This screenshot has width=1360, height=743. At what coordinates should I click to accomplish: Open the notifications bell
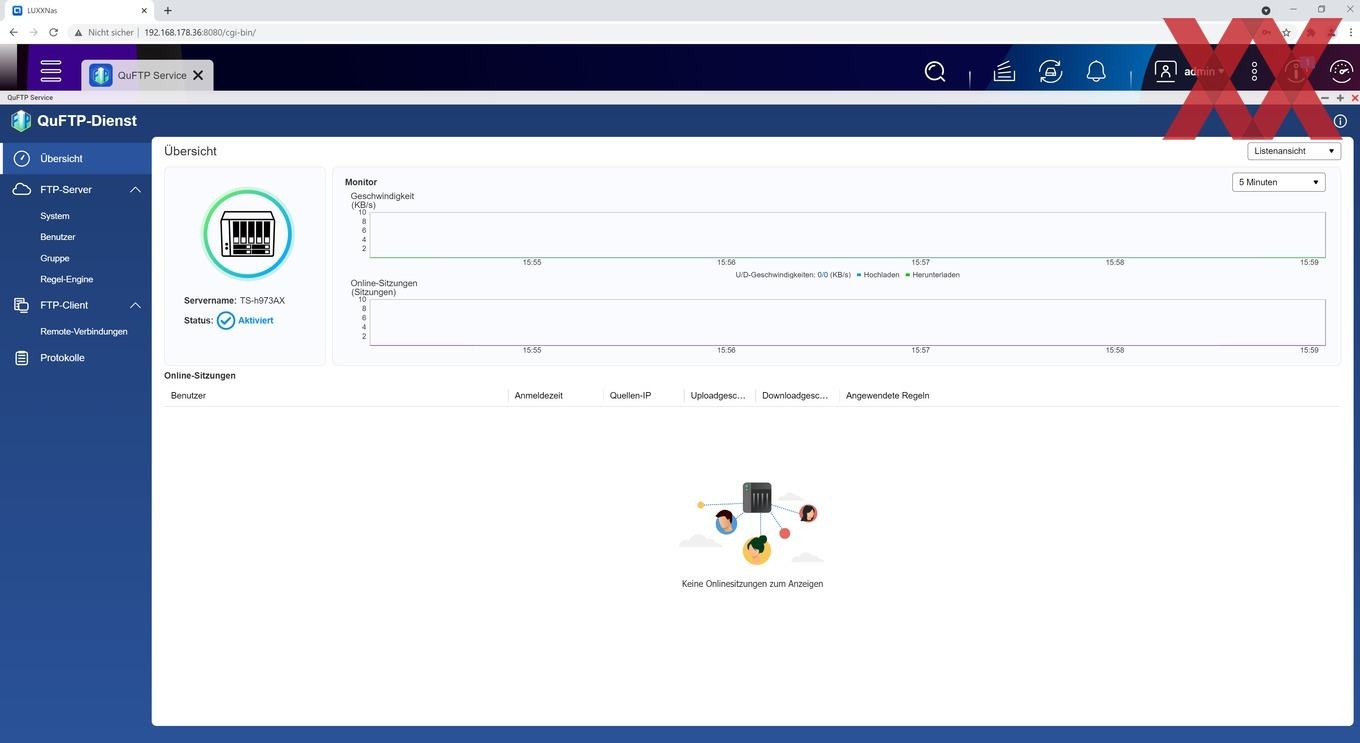(1096, 72)
